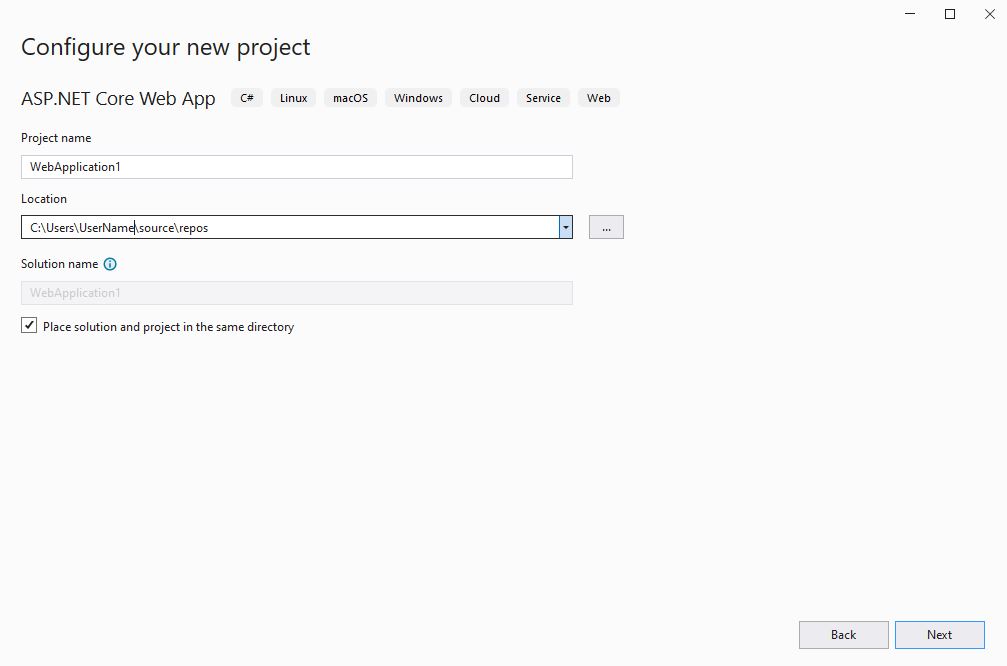Click the C# tag

pyautogui.click(x=247, y=98)
